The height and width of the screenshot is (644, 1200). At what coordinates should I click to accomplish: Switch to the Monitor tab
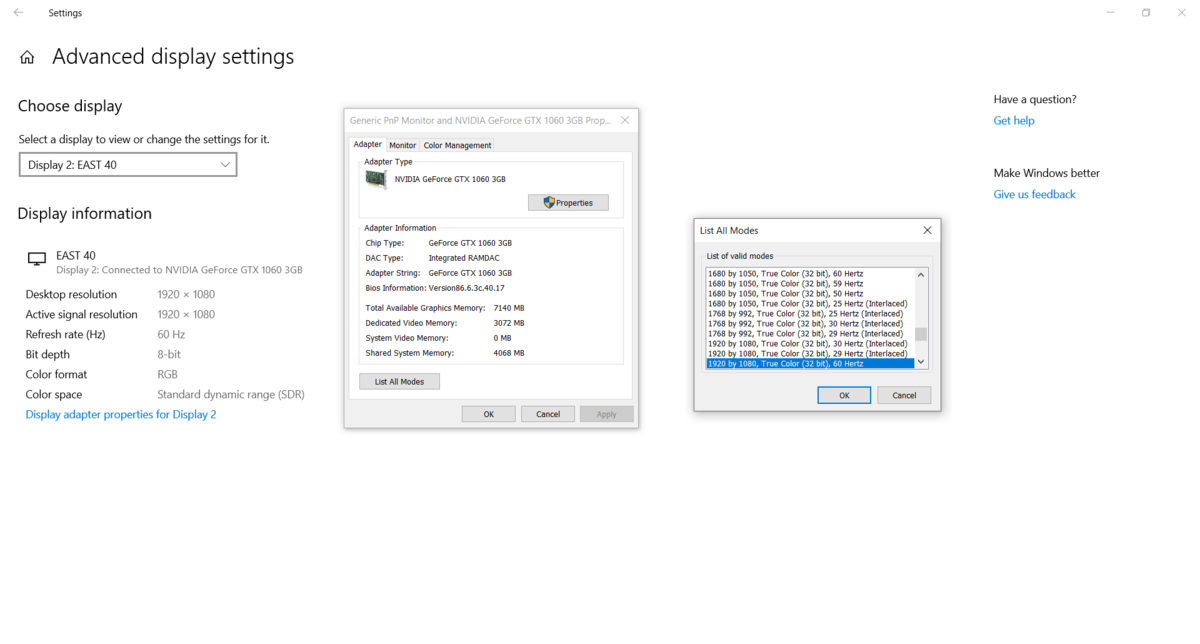[x=402, y=145]
